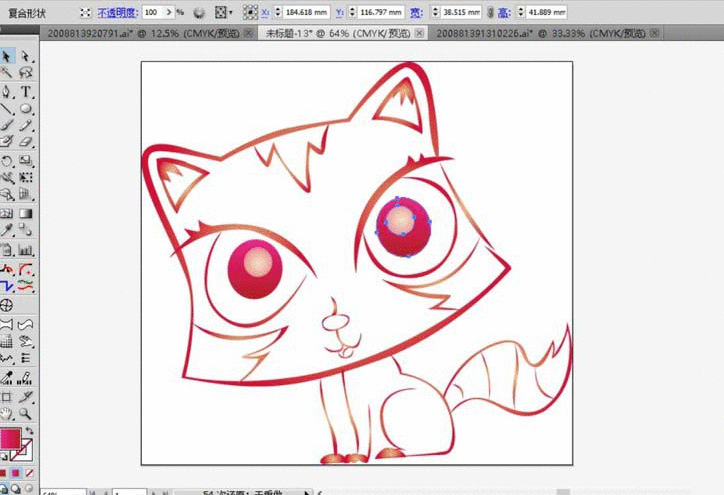The height and width of the screenshot is (495, 724).
Task: Activate the Type tool
Action: tap(26, 91)
